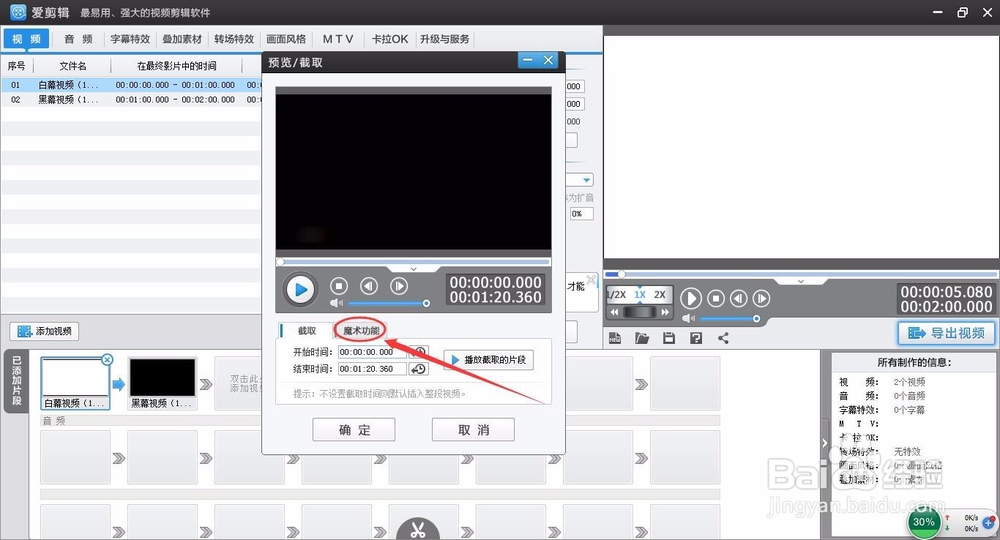This screenshot has height=540, width=1000.
Task: Click the 爱剪辑 app logo icon
Action: coord(17,12)
